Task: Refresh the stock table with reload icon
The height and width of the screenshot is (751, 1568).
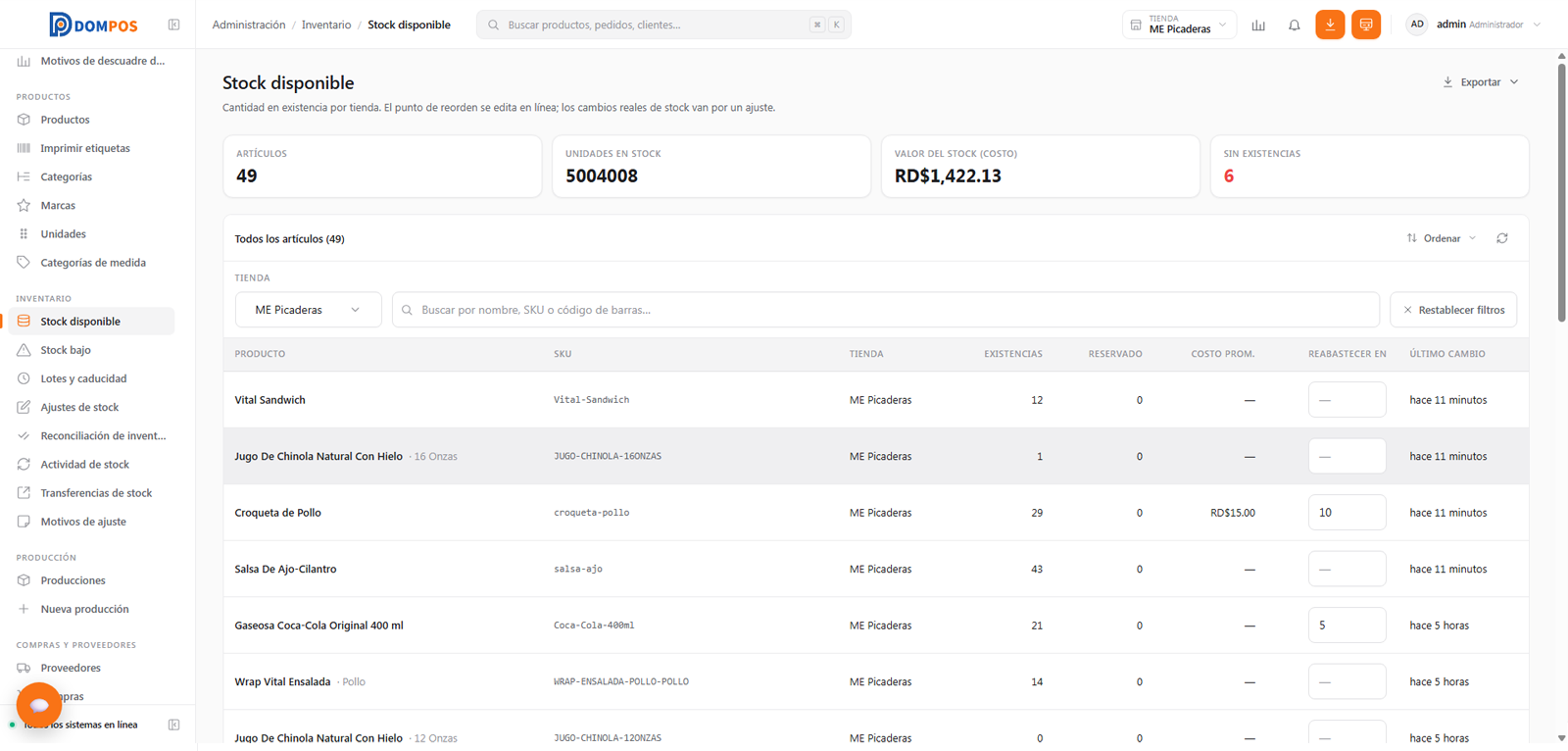Action: pos(1501,238)
